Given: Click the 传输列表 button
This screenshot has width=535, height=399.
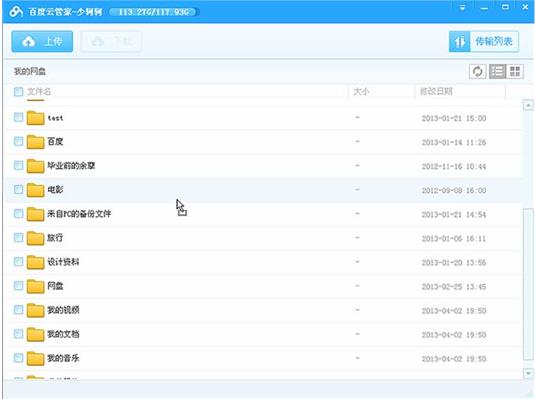Looking at the screenshot, I should coord(484,42).
